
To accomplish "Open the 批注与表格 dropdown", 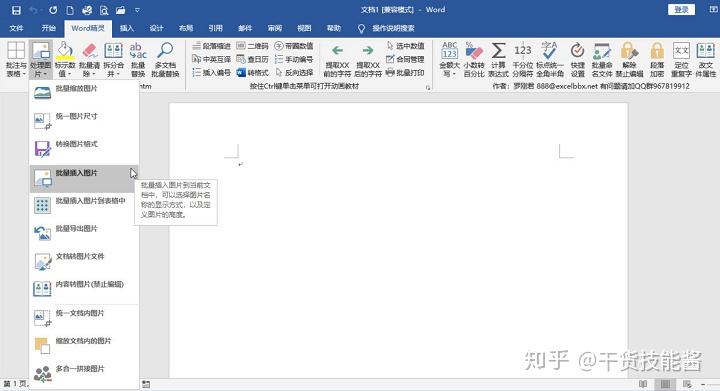I will pyautogui.click(x=16, y=59).
